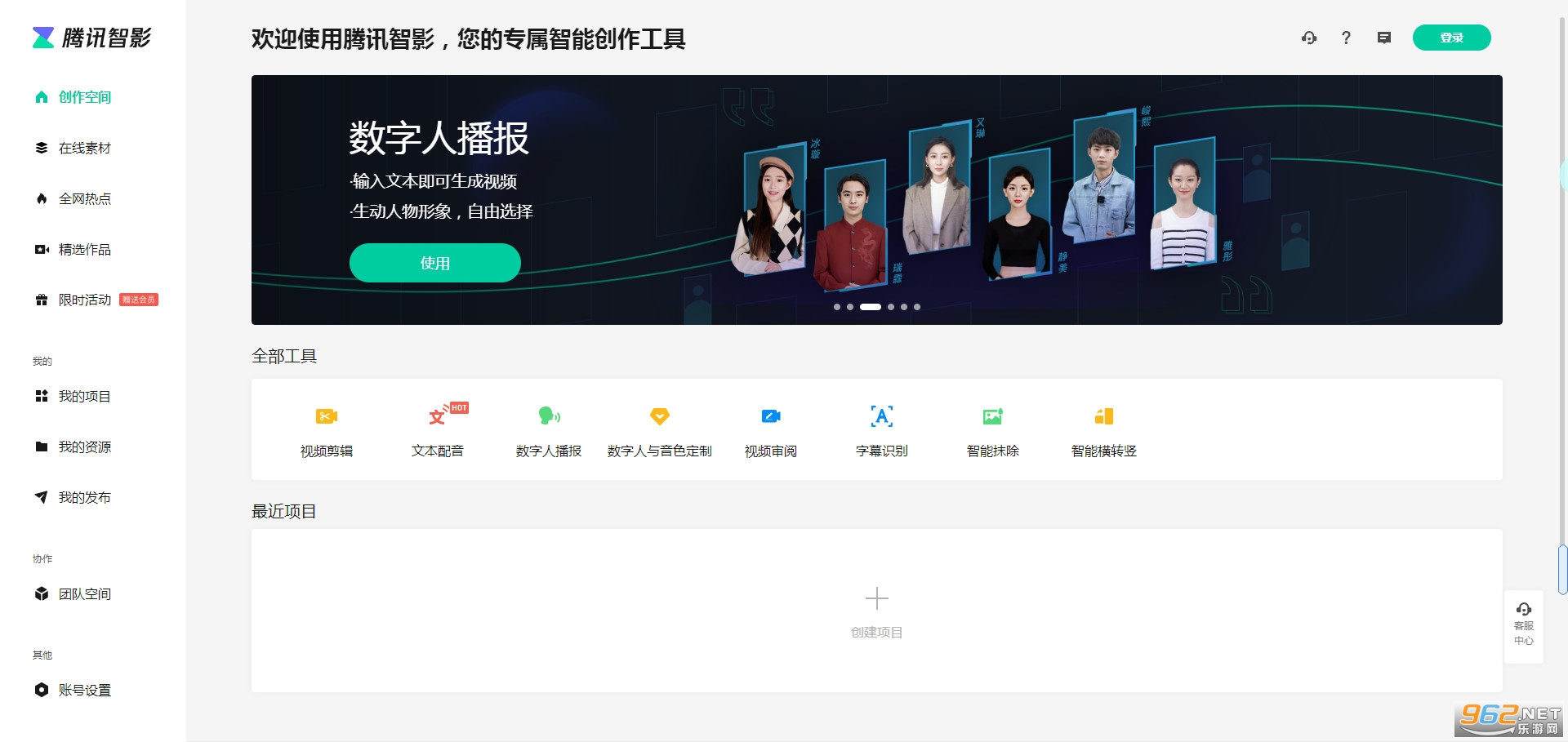Click the 团队空间 cube icon
Viewport: 1568px width, 742px height.
(42, 593)
